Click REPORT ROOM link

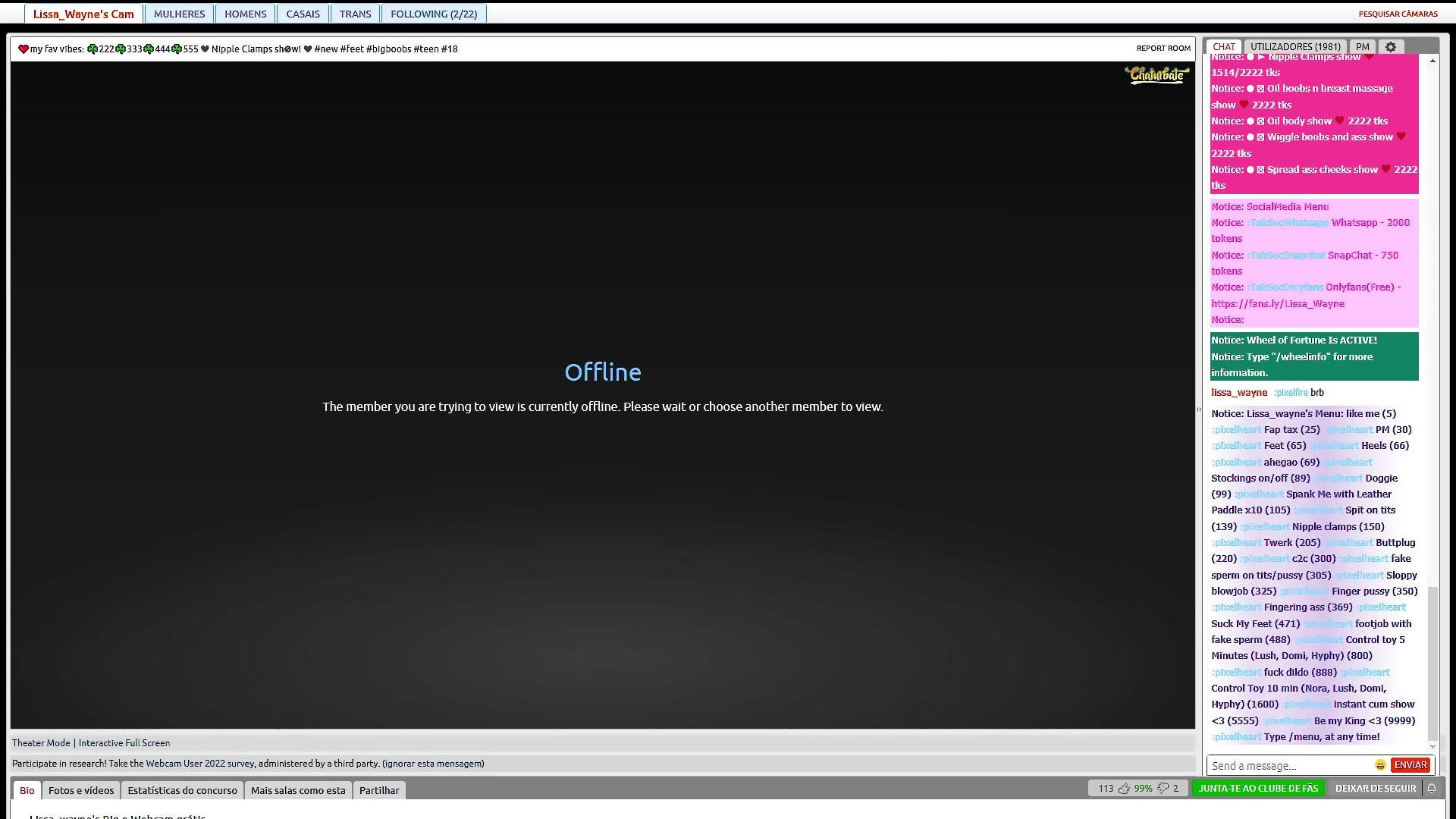1163,49
